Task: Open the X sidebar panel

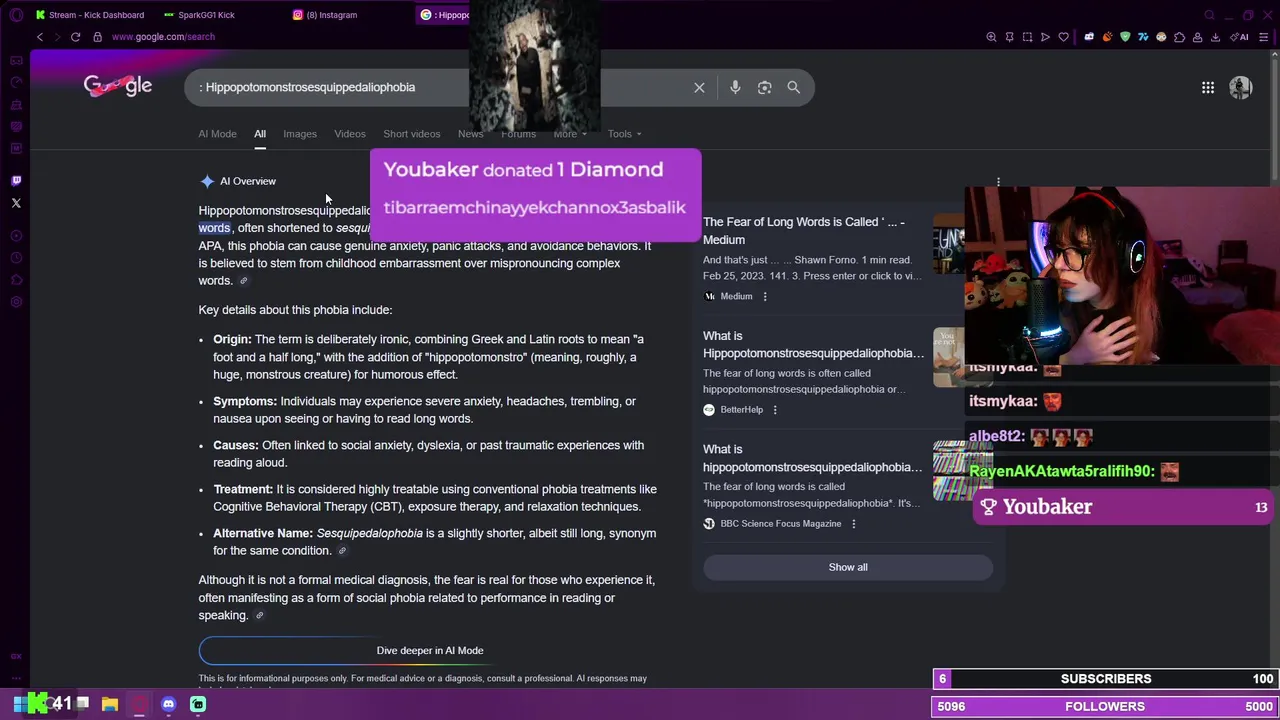Action: pyautogui.click(x=16, y=203)
